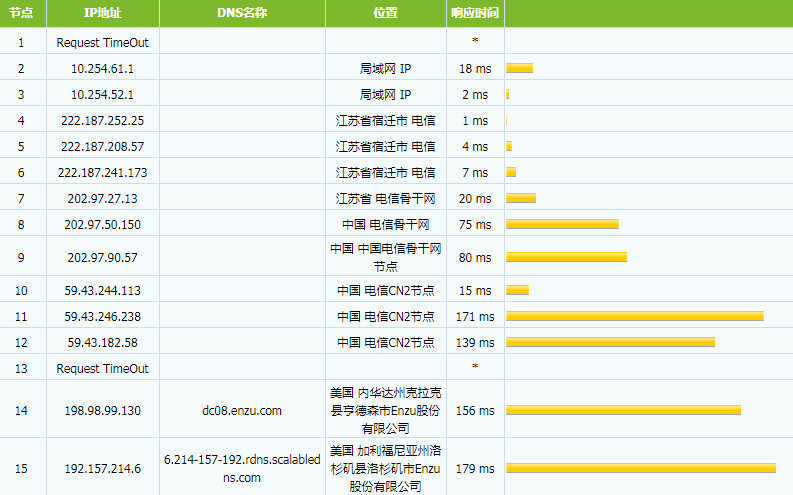The height and width of the screenshot is (495, 793).
Task: Click DNS name dc08.enzu.com
Action: [x=242, y=411]
